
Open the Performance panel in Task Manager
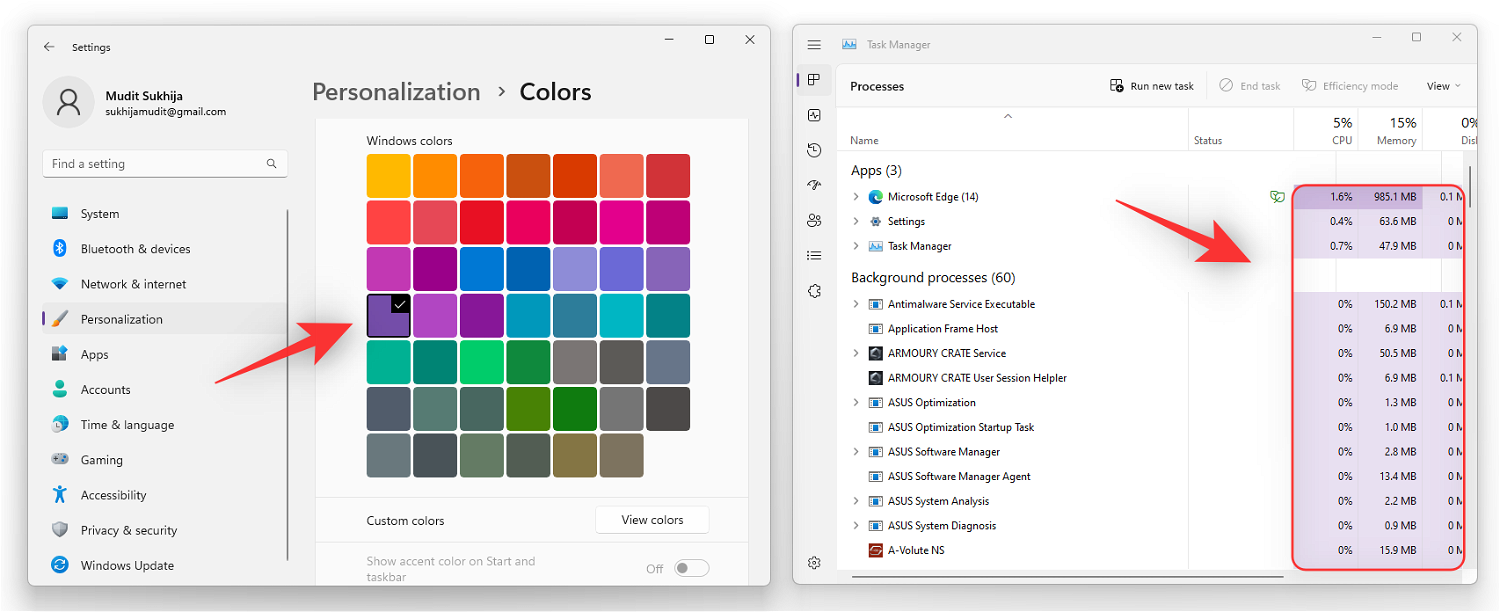pyautogui.click(x=813, y=114)
